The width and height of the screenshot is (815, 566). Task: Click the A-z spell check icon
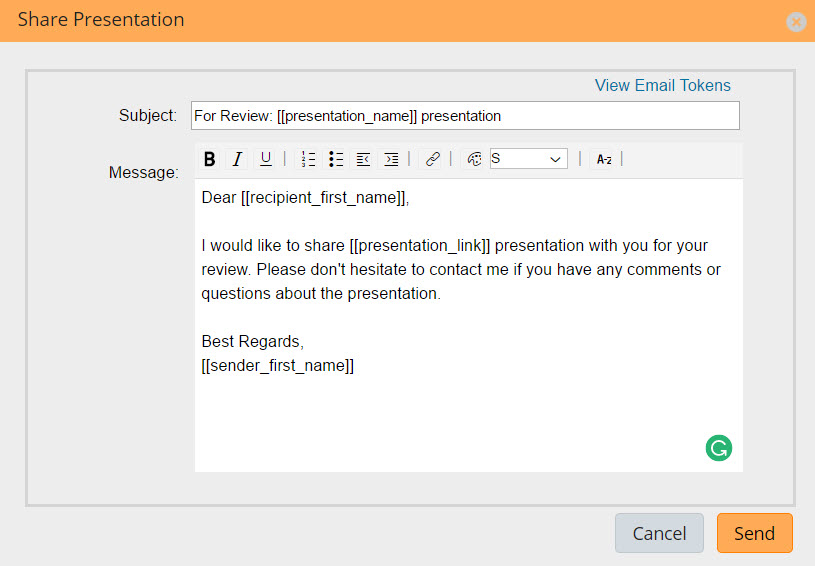tap(603, 160)
